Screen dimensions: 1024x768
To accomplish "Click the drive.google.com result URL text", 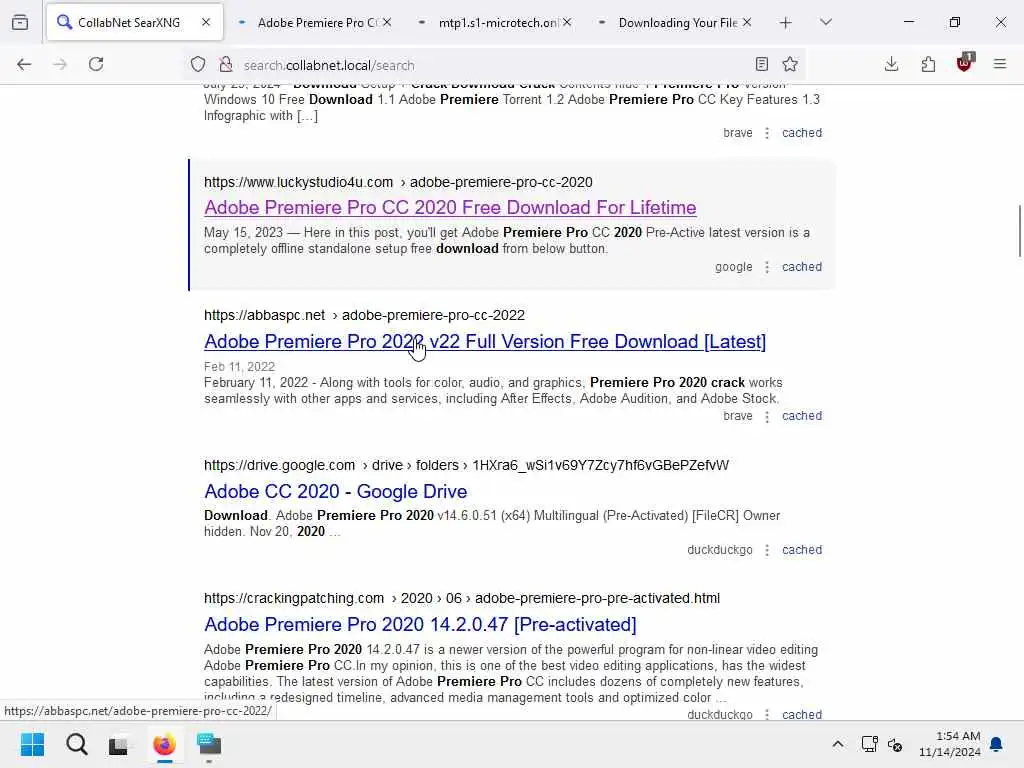I will tap(466, 465).
